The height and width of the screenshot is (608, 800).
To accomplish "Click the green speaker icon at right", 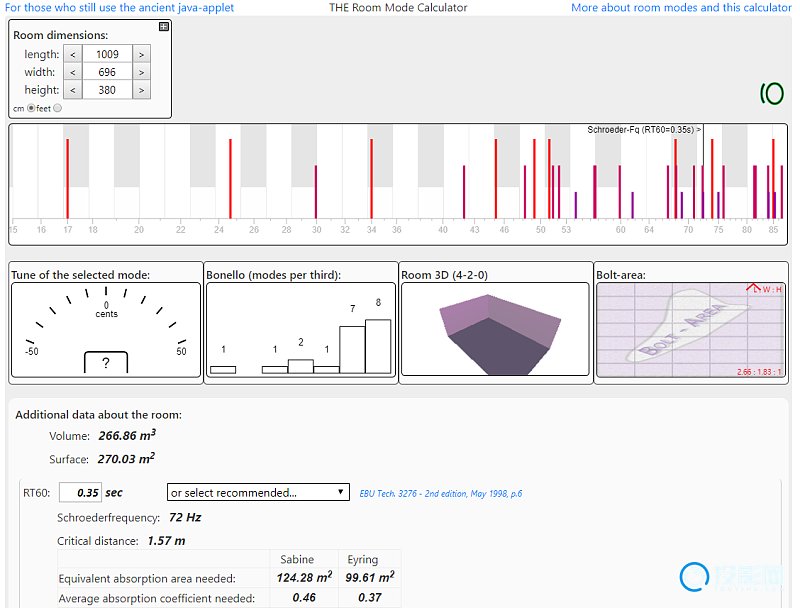I will [771, 93].
